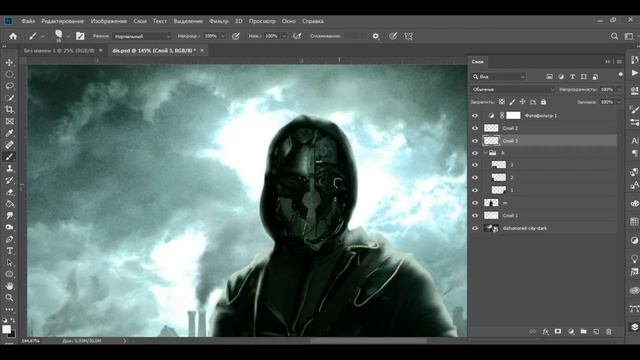Select the Zoom magnifier tool
Screen dimensions: 640x360
point(9,298)
